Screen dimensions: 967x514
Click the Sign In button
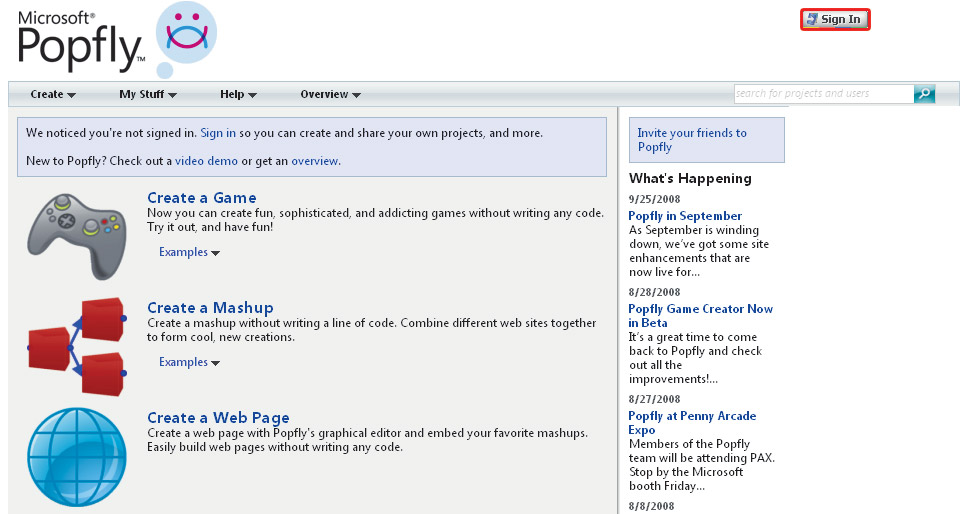pyautogui.click(x=835, y=19)
